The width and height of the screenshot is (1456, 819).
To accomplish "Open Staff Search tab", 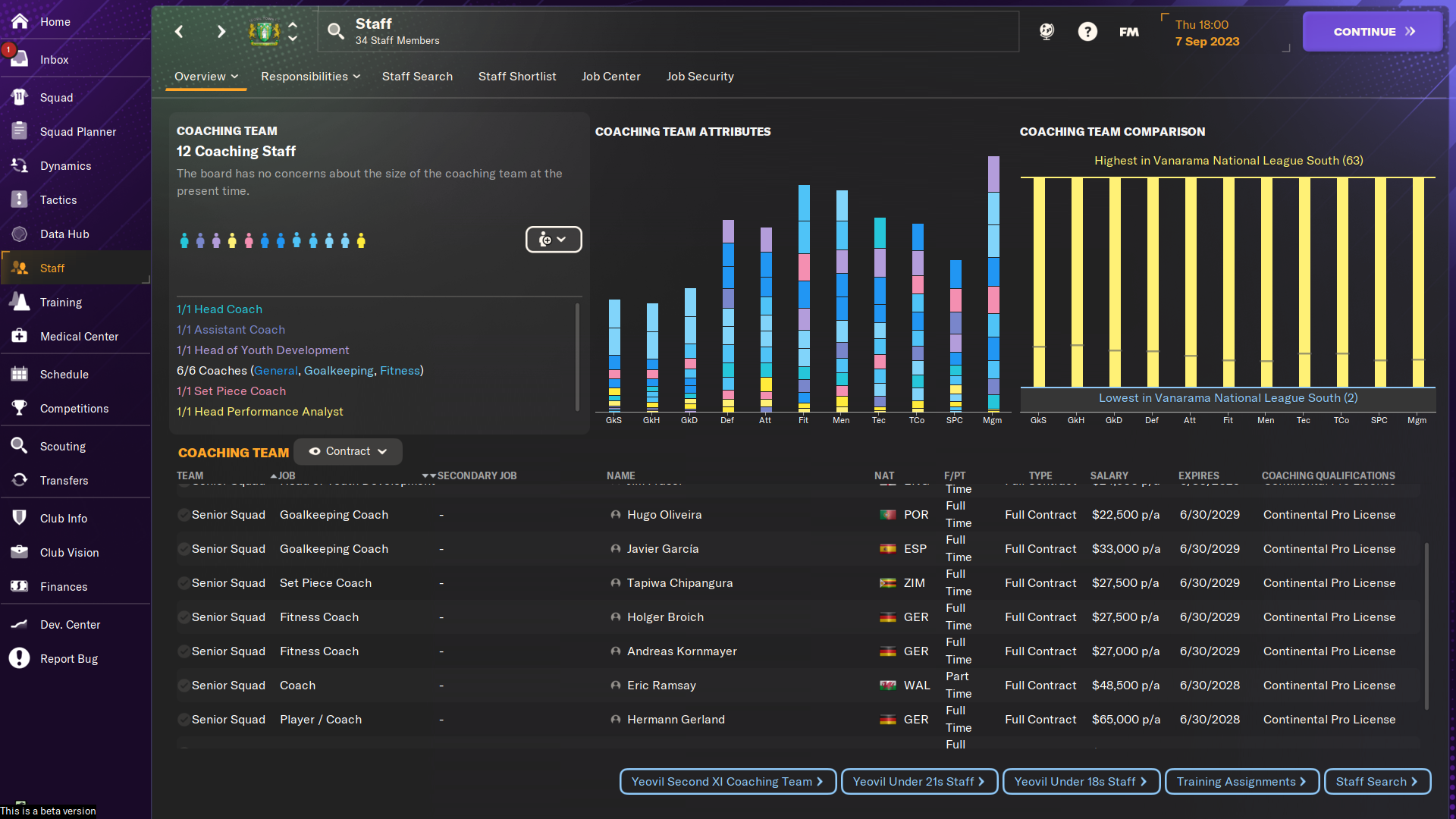I will click(x=417, y=77).
